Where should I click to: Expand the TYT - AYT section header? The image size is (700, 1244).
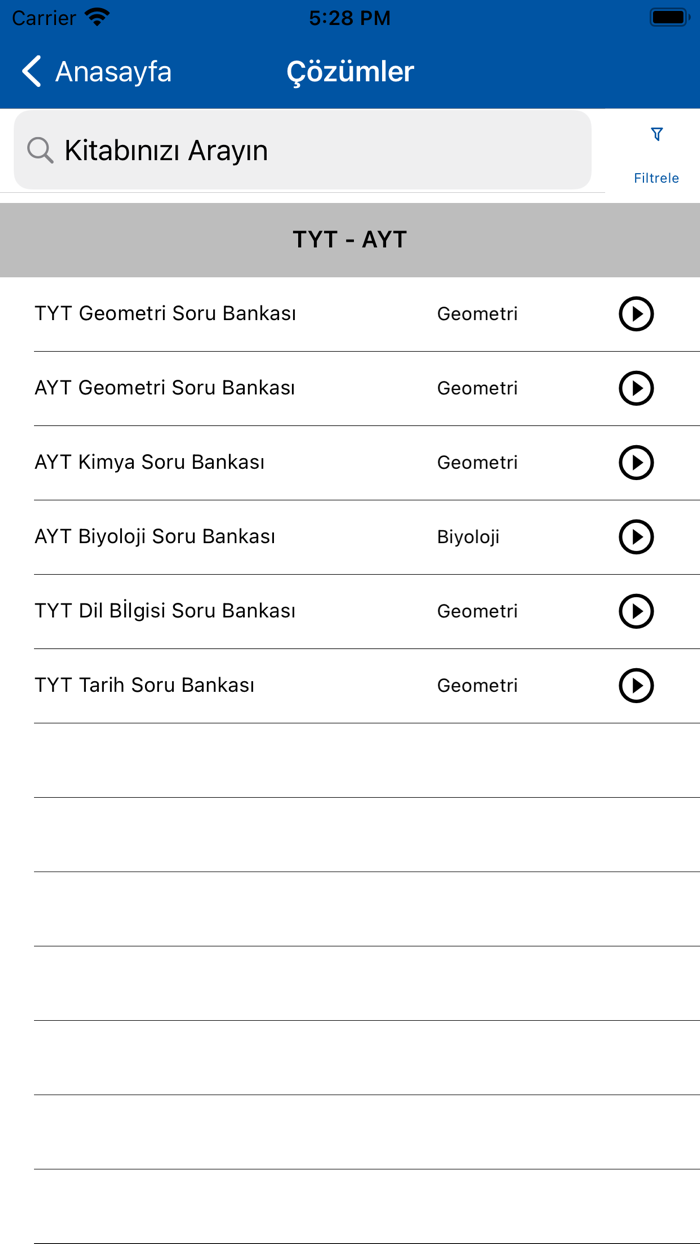(350, 240)
